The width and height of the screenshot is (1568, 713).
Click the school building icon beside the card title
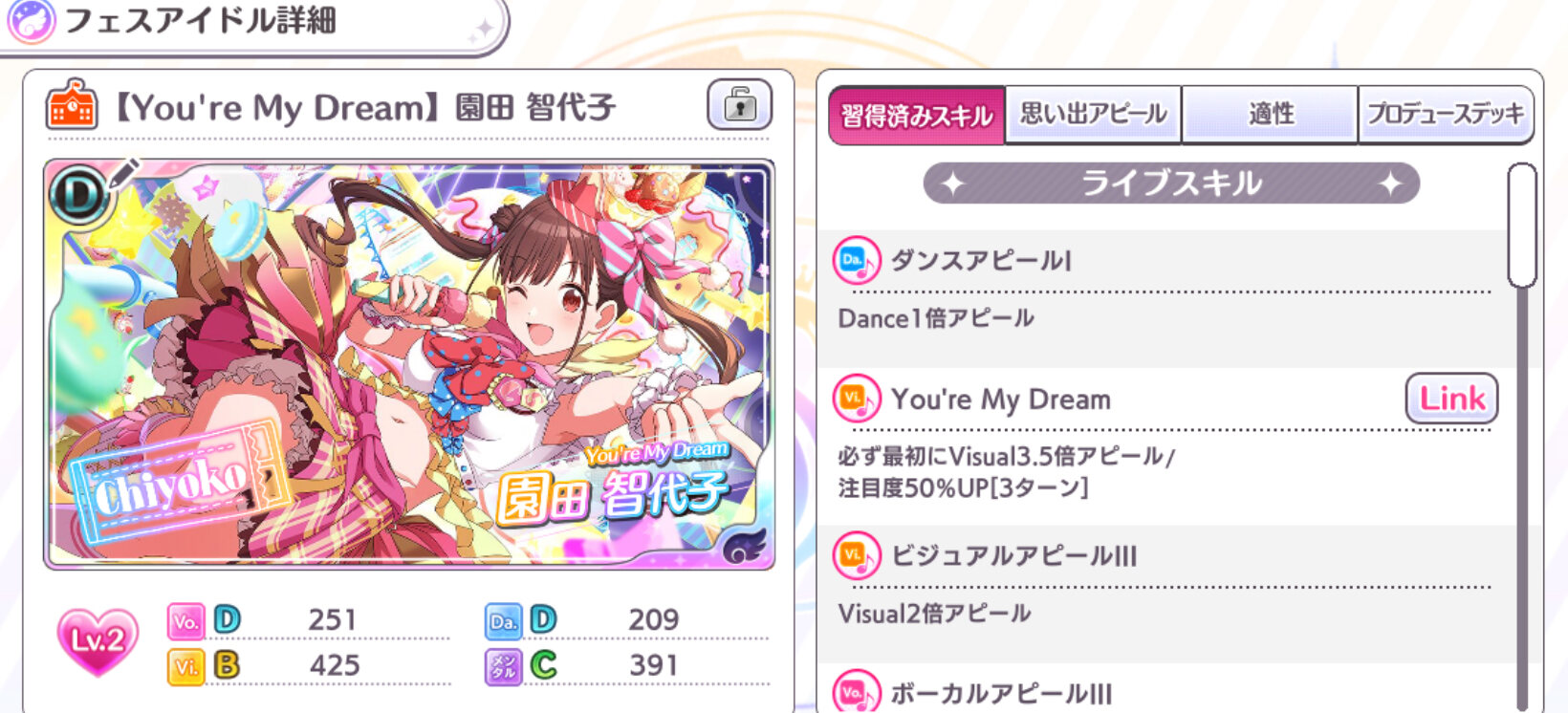coord(72,104)
